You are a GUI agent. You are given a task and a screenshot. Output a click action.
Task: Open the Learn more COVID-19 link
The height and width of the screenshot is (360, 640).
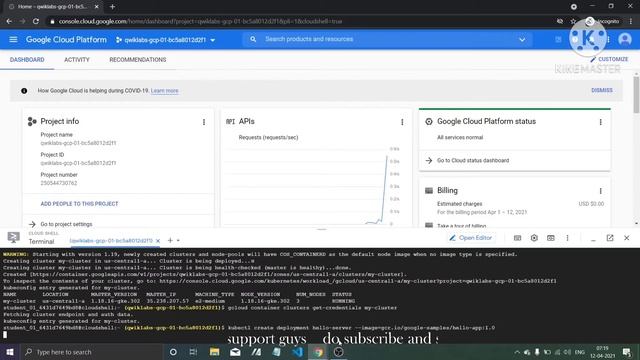click(x=164, y=91)
